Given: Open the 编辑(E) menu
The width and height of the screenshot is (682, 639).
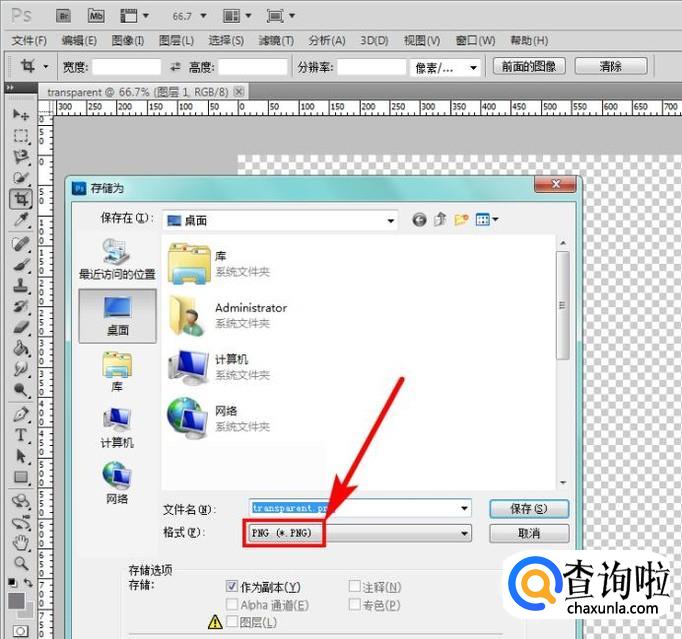Looking at the screenshot, I should click(79, 40).
